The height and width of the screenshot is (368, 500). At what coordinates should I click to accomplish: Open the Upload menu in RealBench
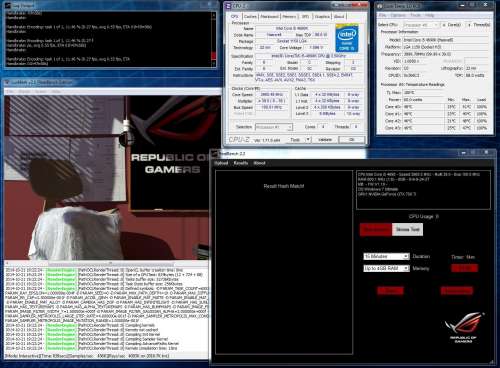click(x=221, y=163)
